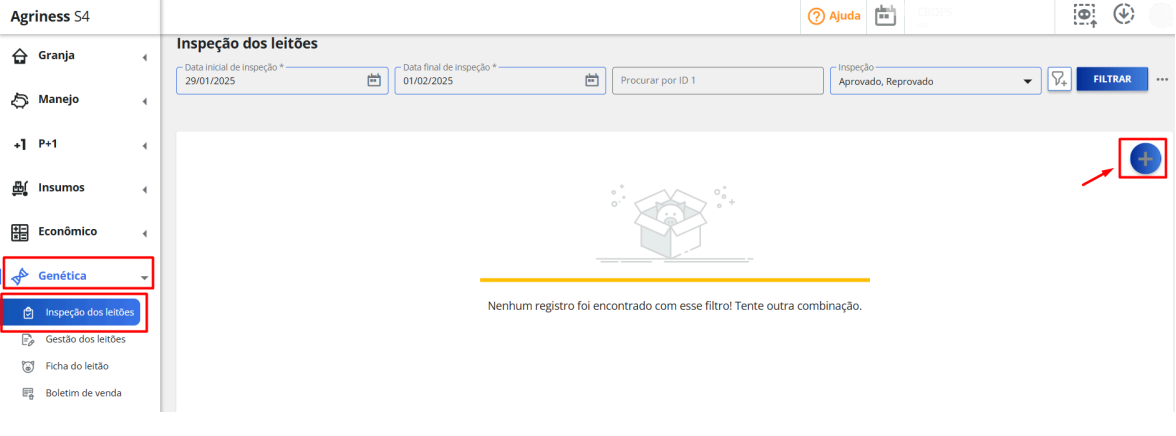Collapse the Genética menu section
1176x436 pixels.
pos(79,275)
